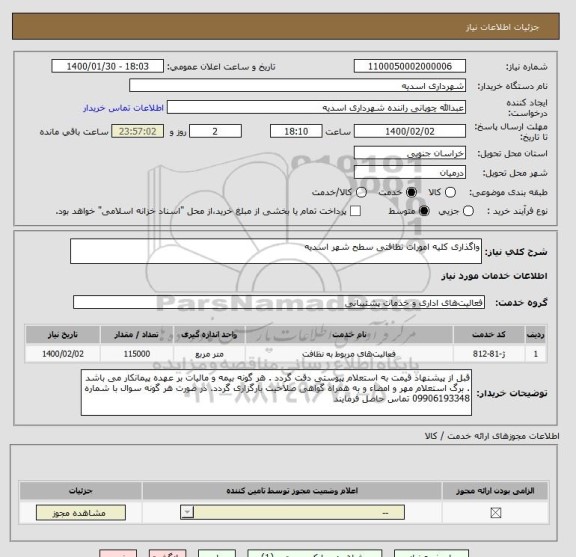Select the جزیی purchase type radio

[468, 211]
